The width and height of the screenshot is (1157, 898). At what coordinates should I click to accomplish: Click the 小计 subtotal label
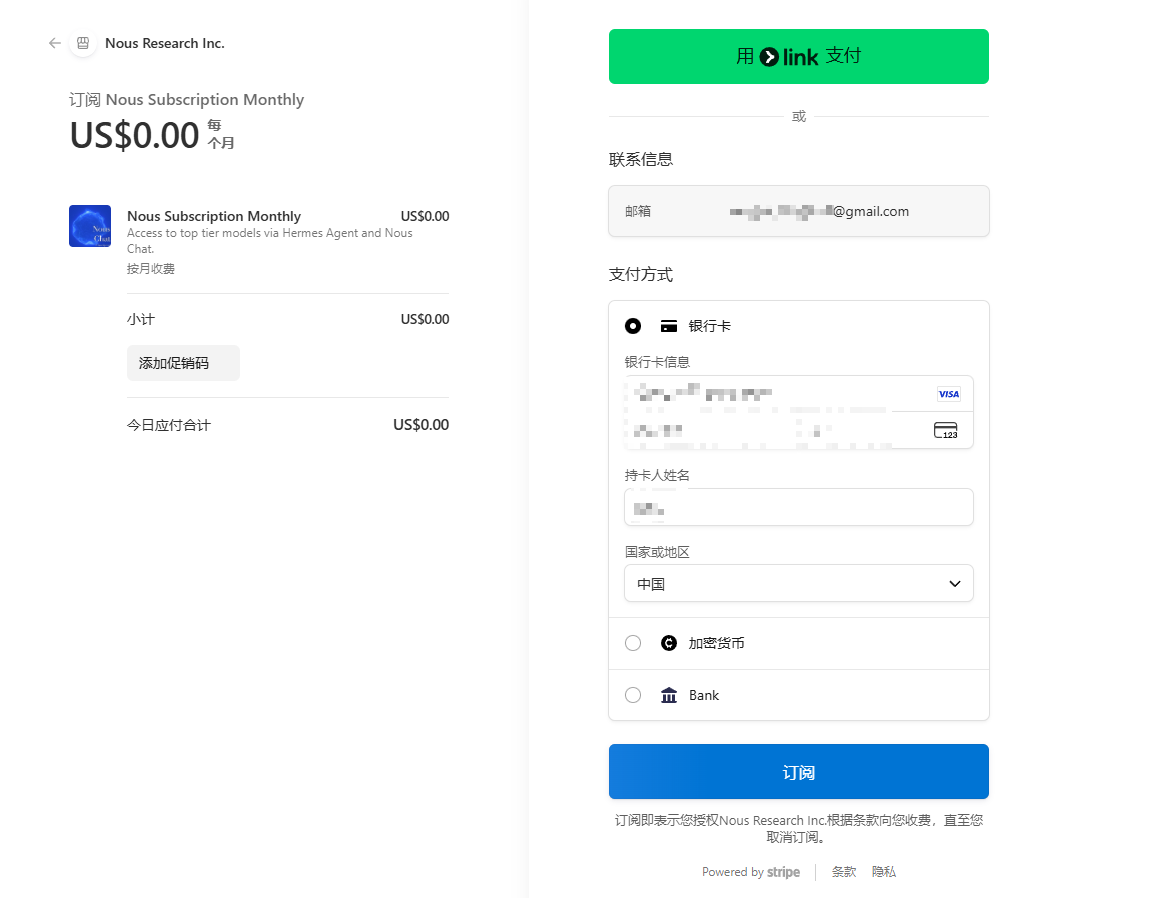coord(141,320)
